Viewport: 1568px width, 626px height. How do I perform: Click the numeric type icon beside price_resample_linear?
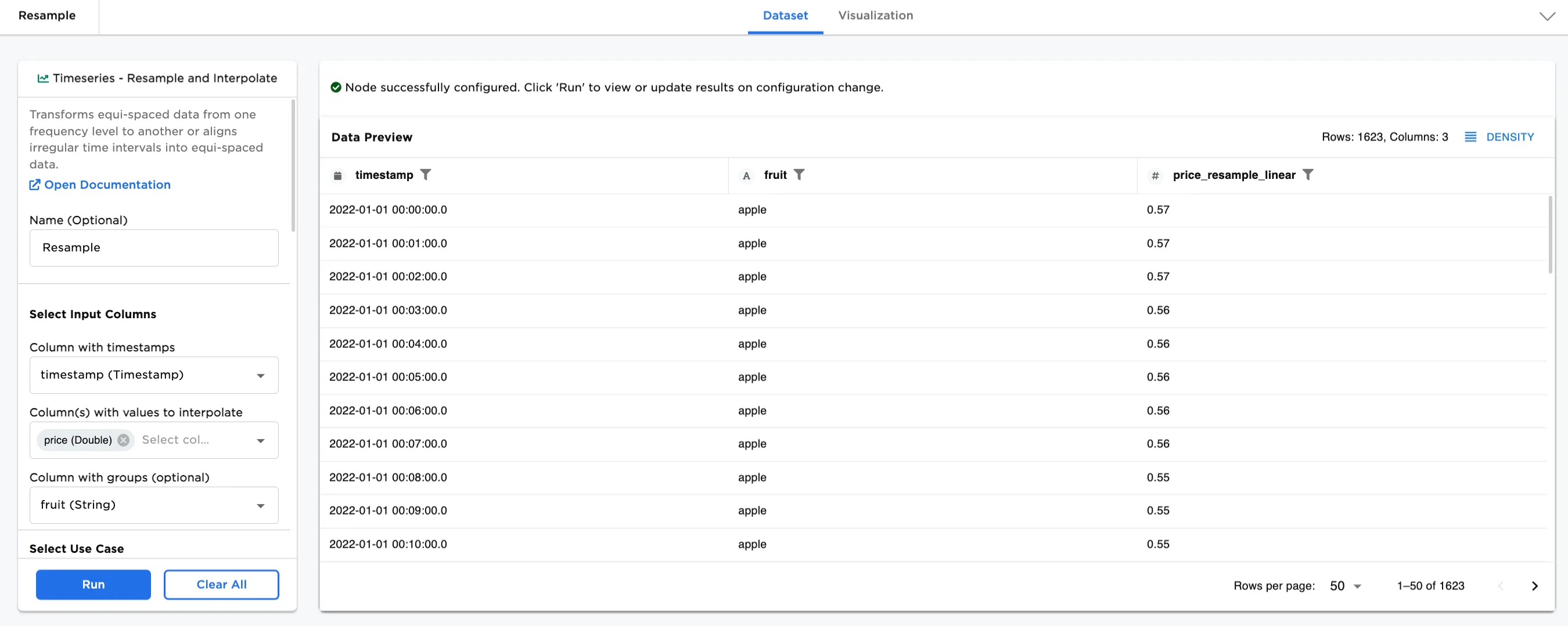point(1155,175)
